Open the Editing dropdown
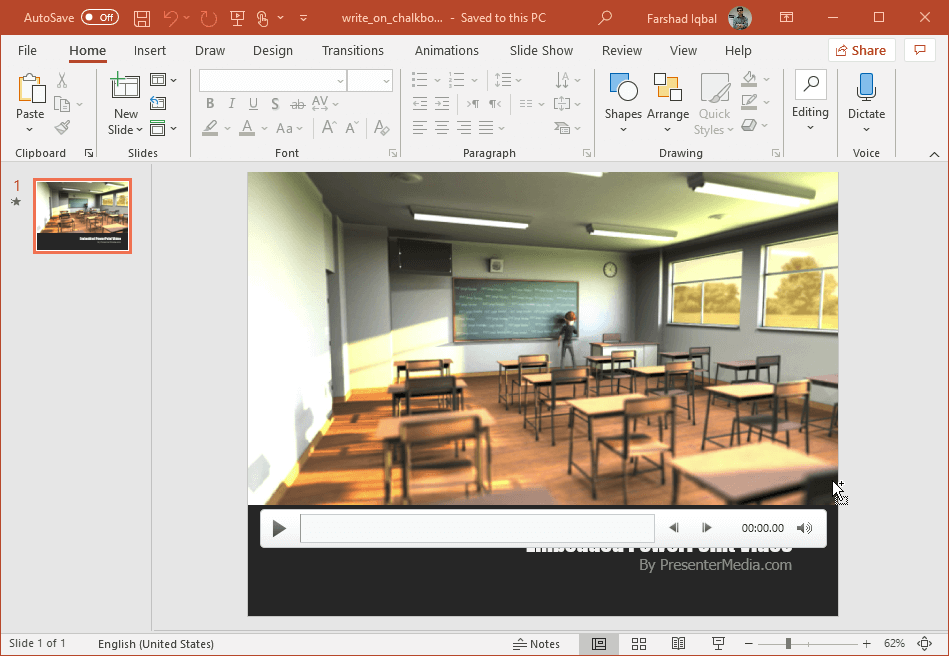Image resolution: width=949 pixels, height=656 pixels. [810, 103]
